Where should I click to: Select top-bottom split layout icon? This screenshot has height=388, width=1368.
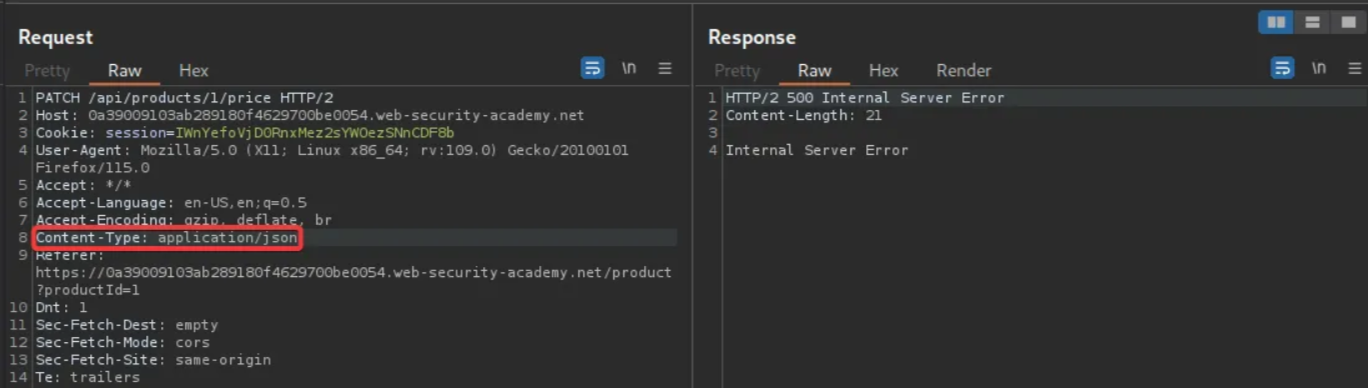(1312, 22)
